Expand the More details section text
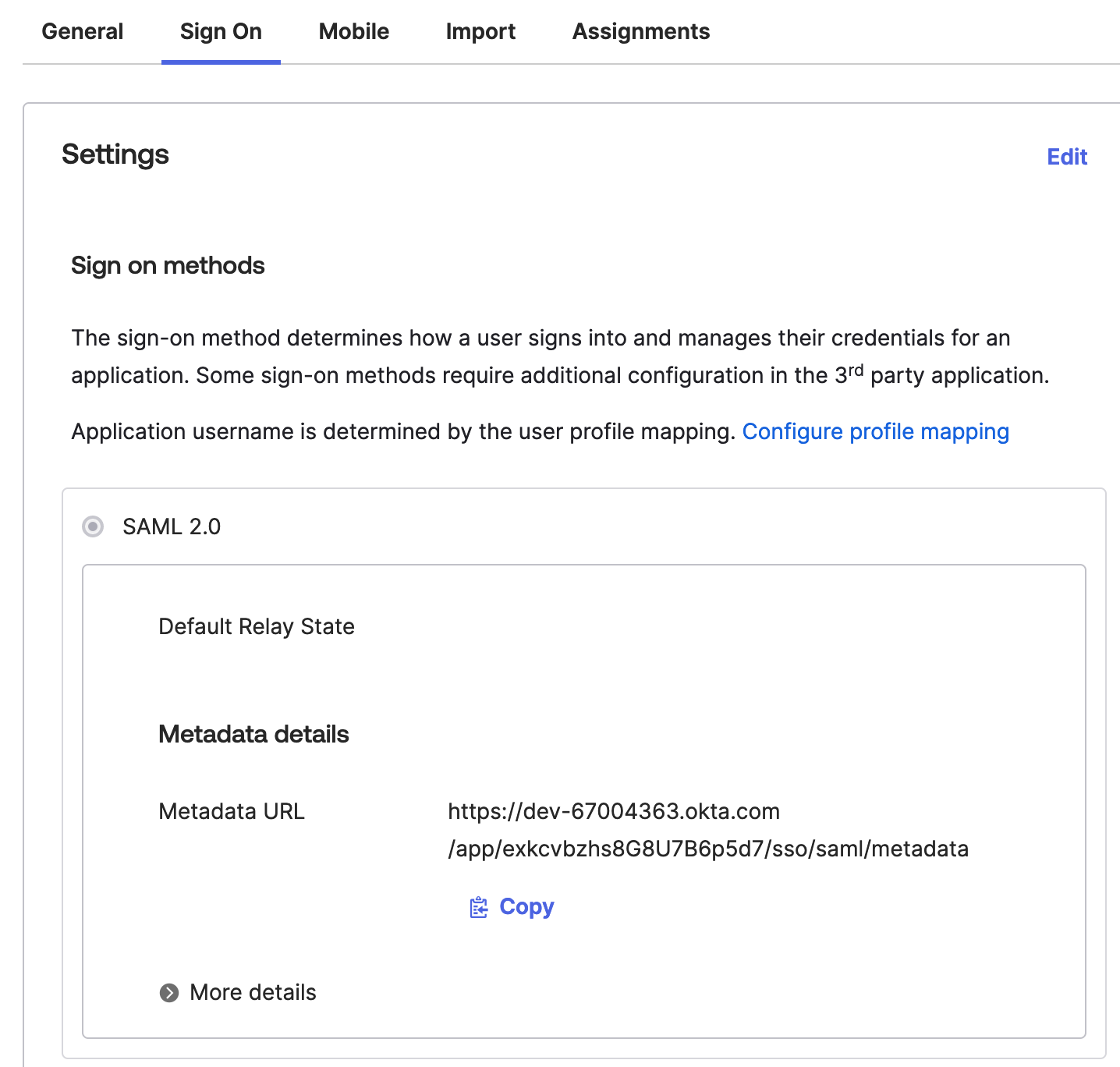Viewport: 1120px width, 1067px height. 253,993
